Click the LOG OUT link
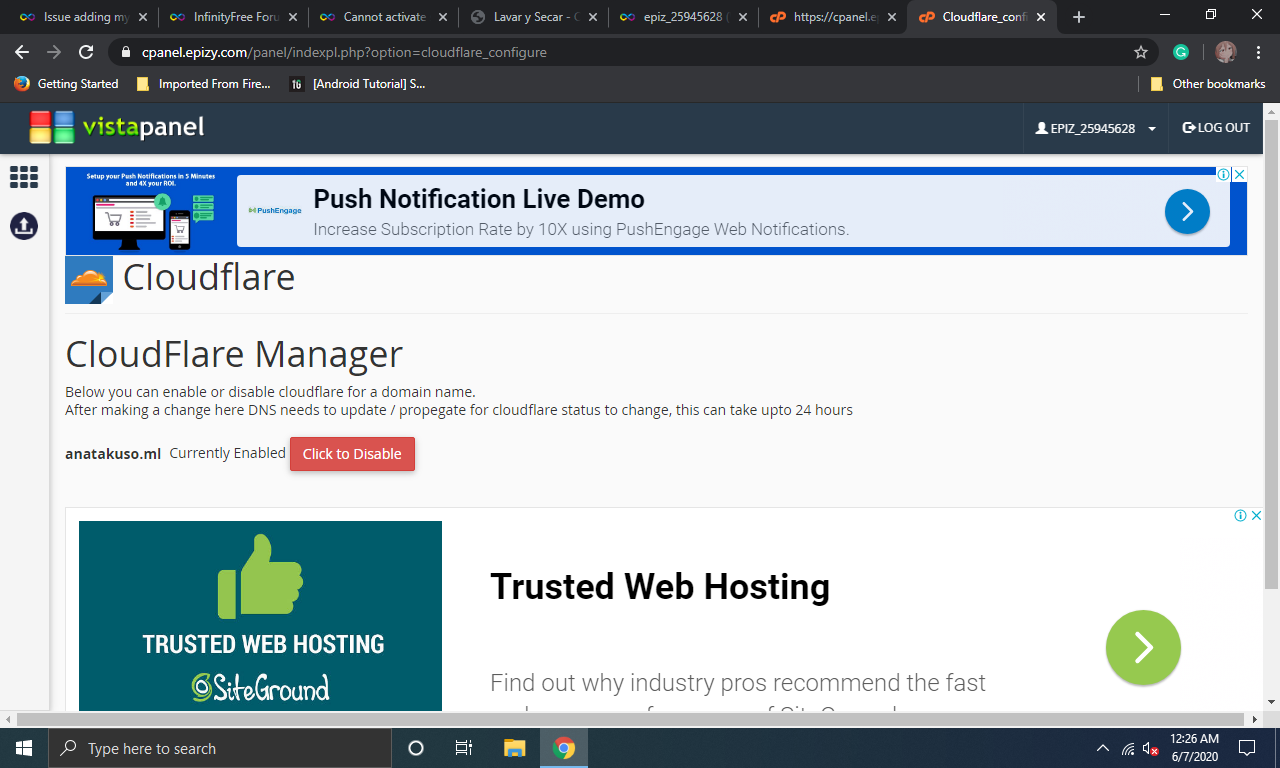This screenshot has height=768, width=1280. coord(1216,128)
